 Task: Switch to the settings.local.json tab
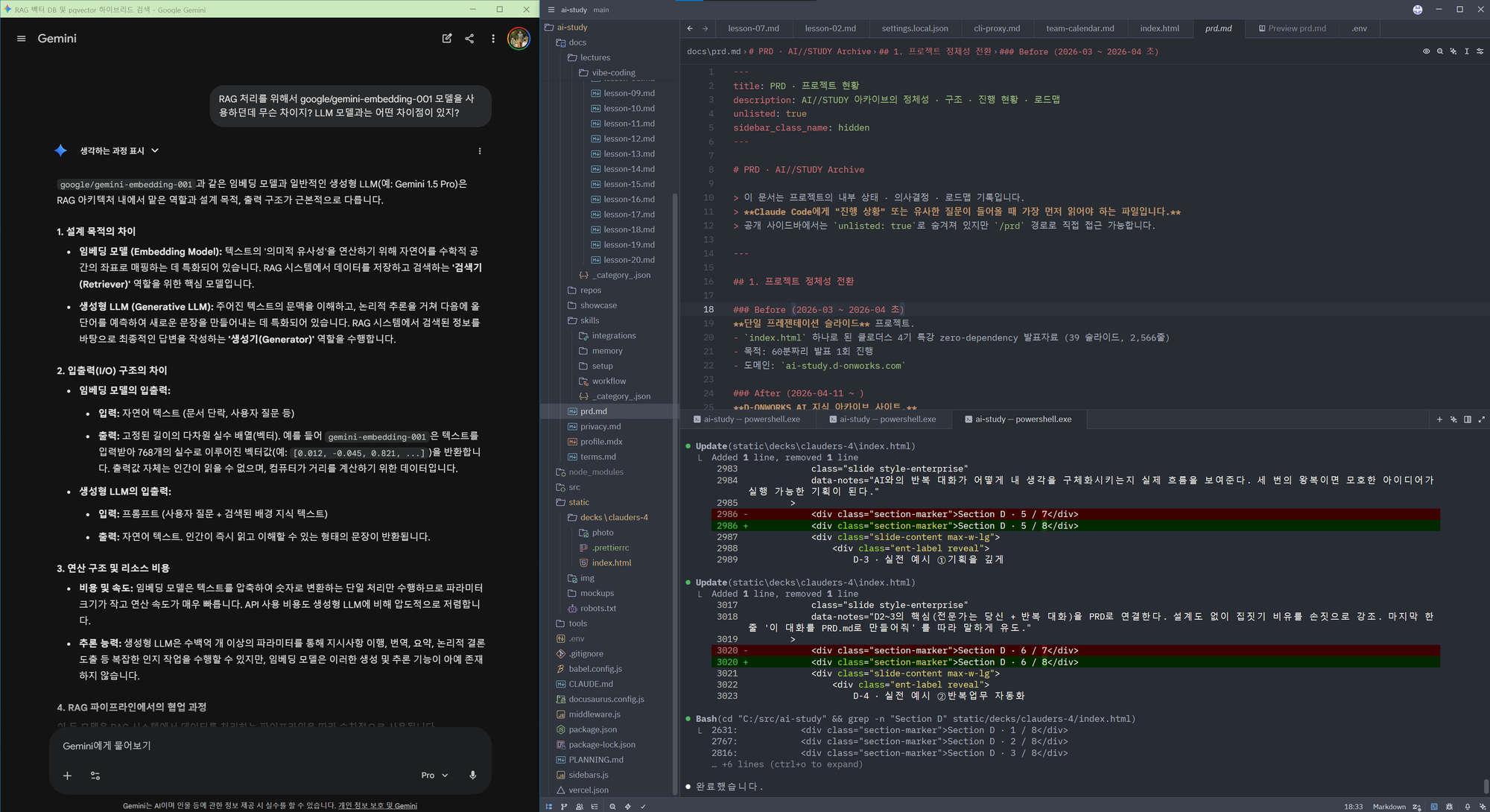coord(915,28)
